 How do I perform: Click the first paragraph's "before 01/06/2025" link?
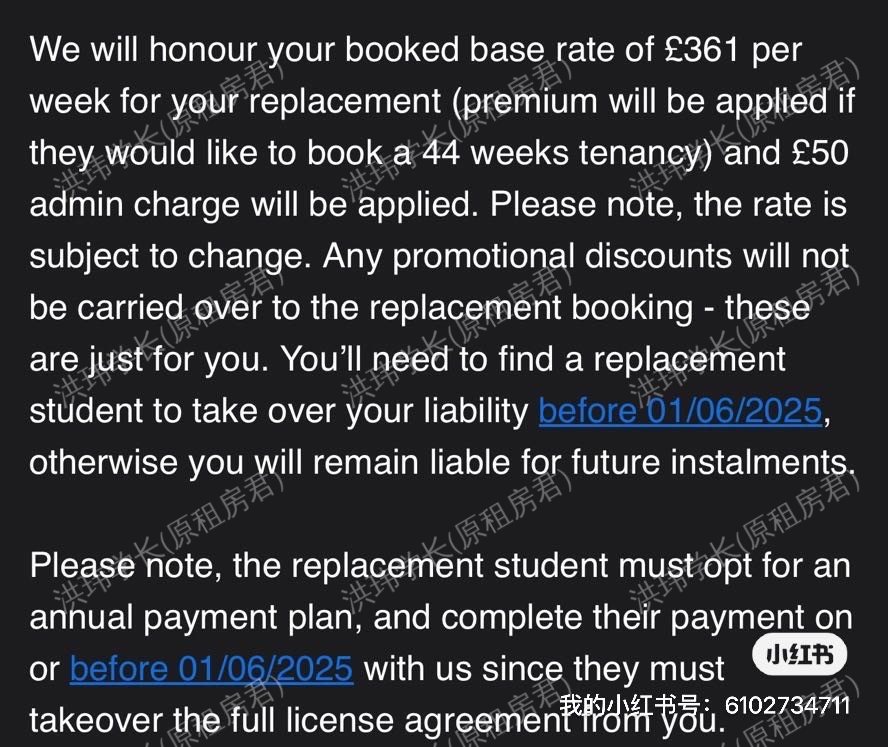click(680, 411)
